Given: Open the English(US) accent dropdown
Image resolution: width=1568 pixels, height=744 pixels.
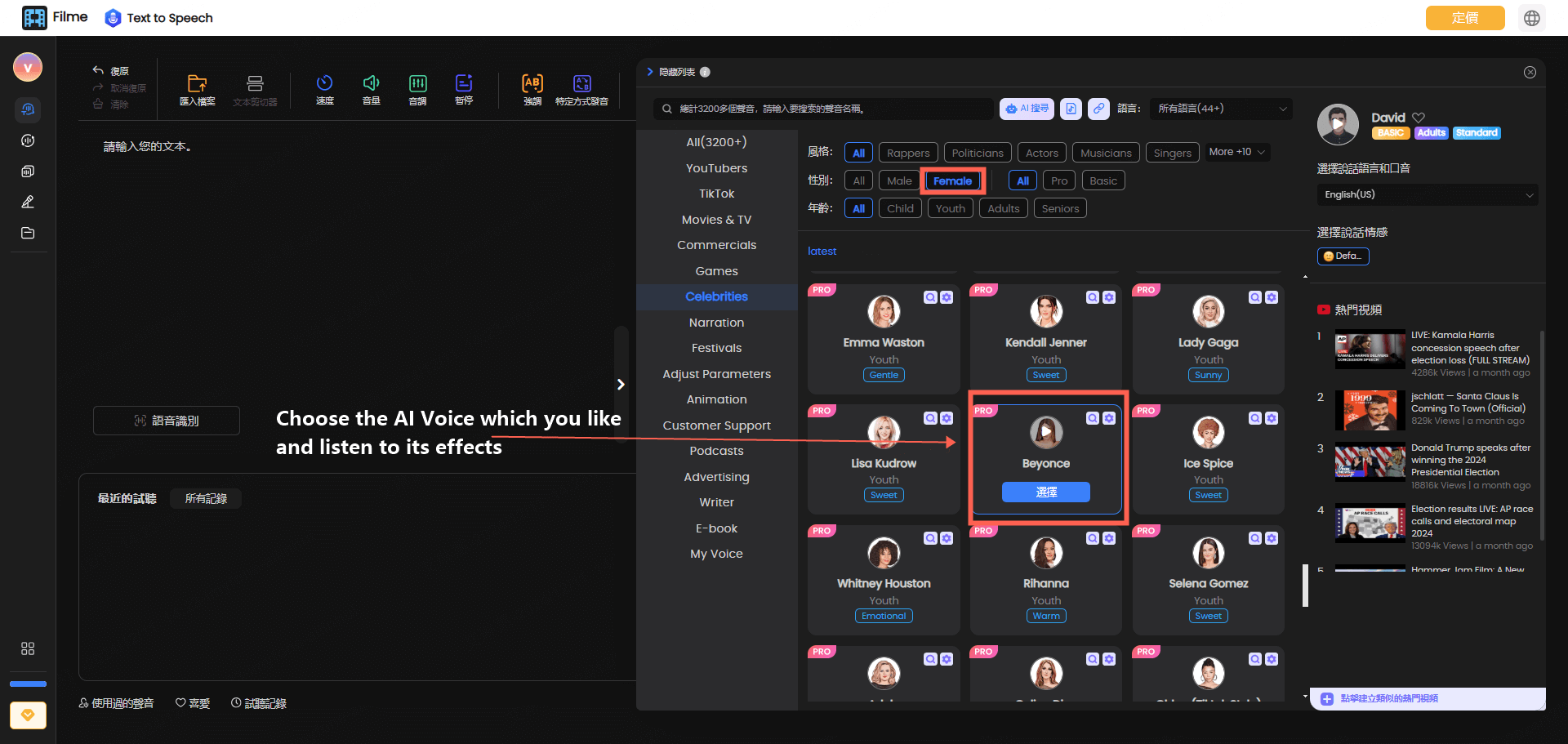Looking at the screenshot, I should coord(1428,194).
